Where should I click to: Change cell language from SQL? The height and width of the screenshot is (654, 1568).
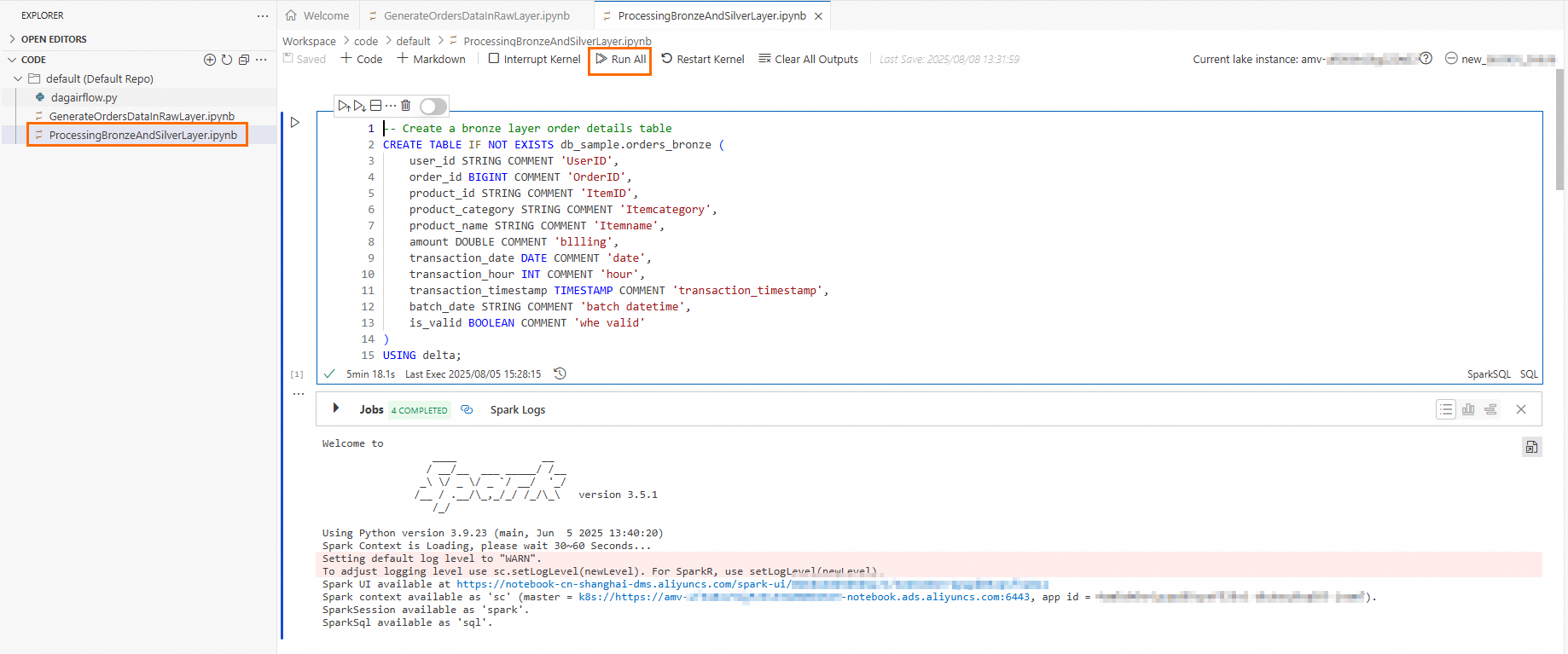(1529, 374)
